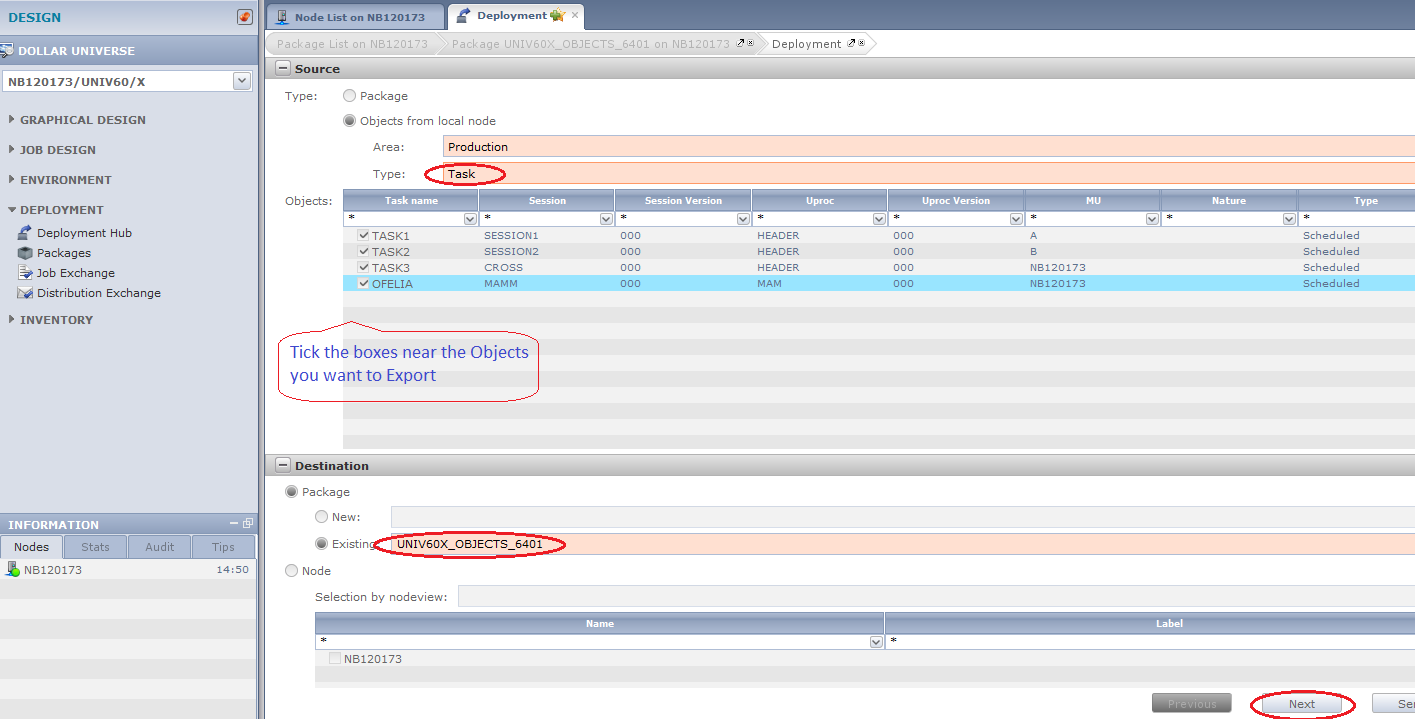Click the Existing package name field
This screenshot has height=719, width=1415.
point(903,544)
